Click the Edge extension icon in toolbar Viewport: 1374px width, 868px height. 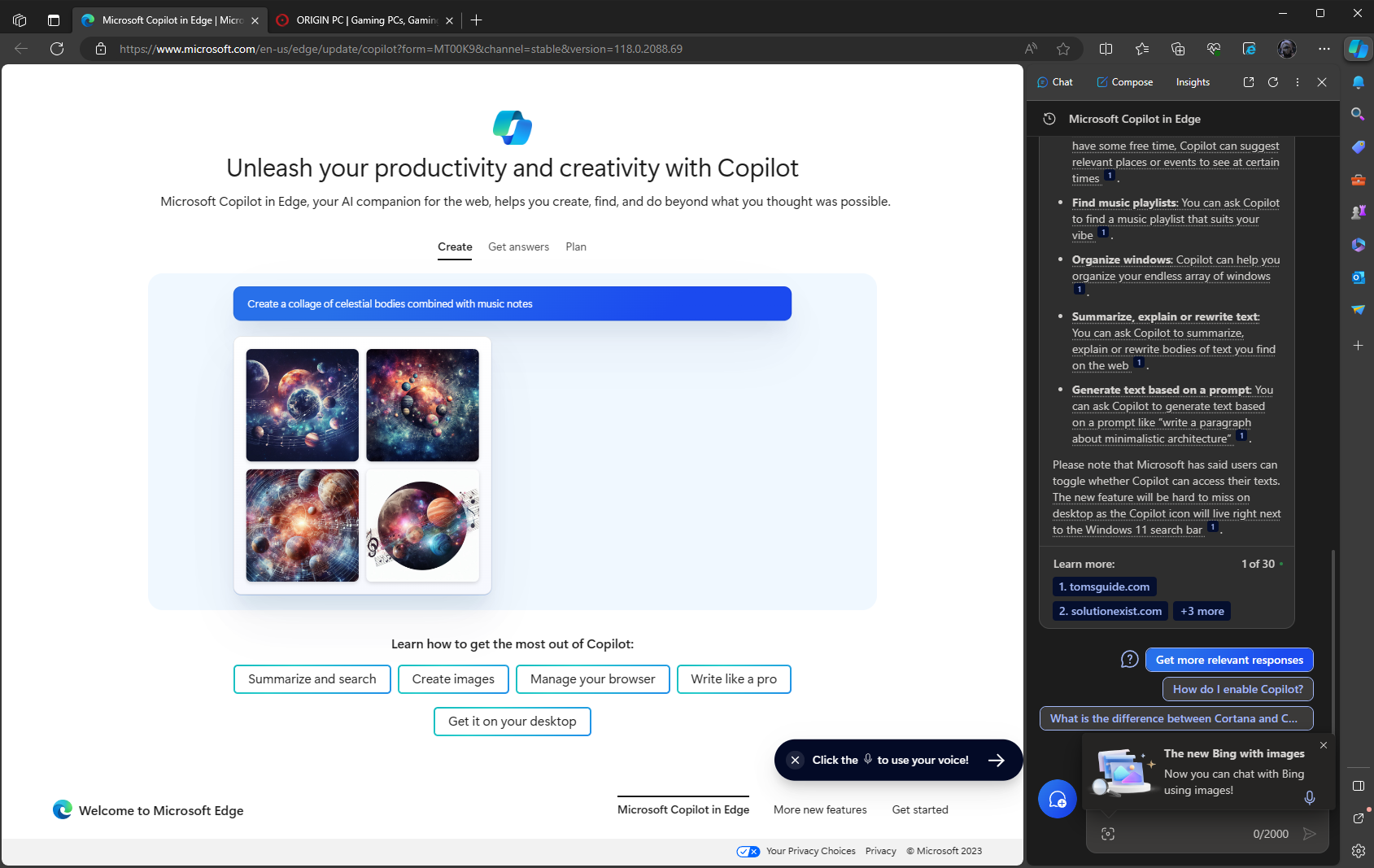[1250, 49]
